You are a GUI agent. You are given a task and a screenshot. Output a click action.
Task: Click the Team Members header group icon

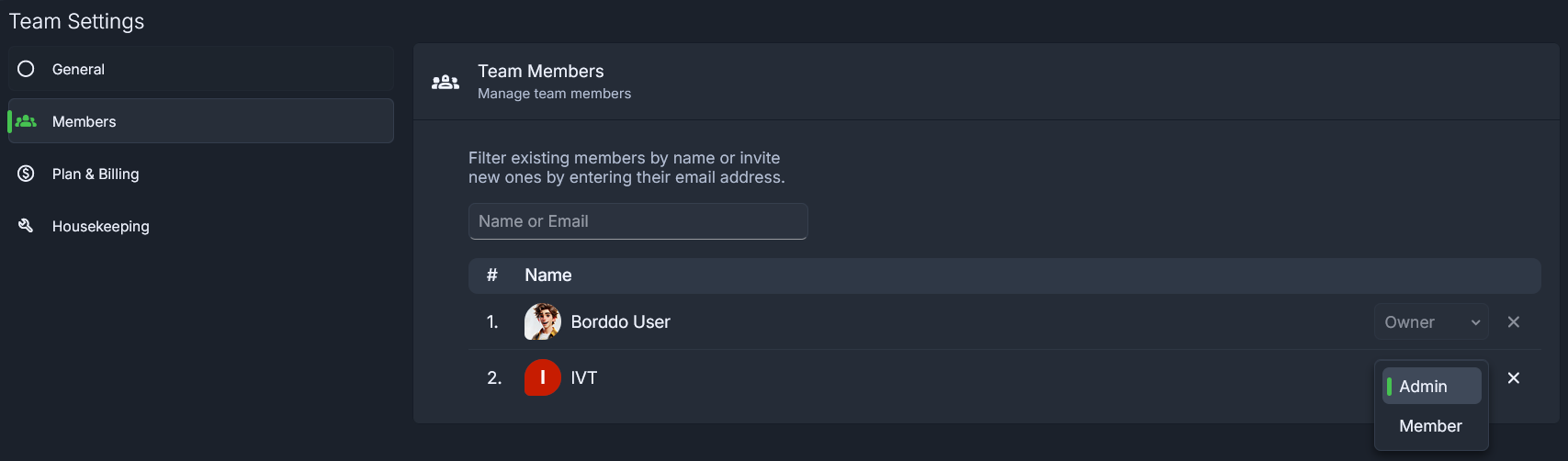446,83
